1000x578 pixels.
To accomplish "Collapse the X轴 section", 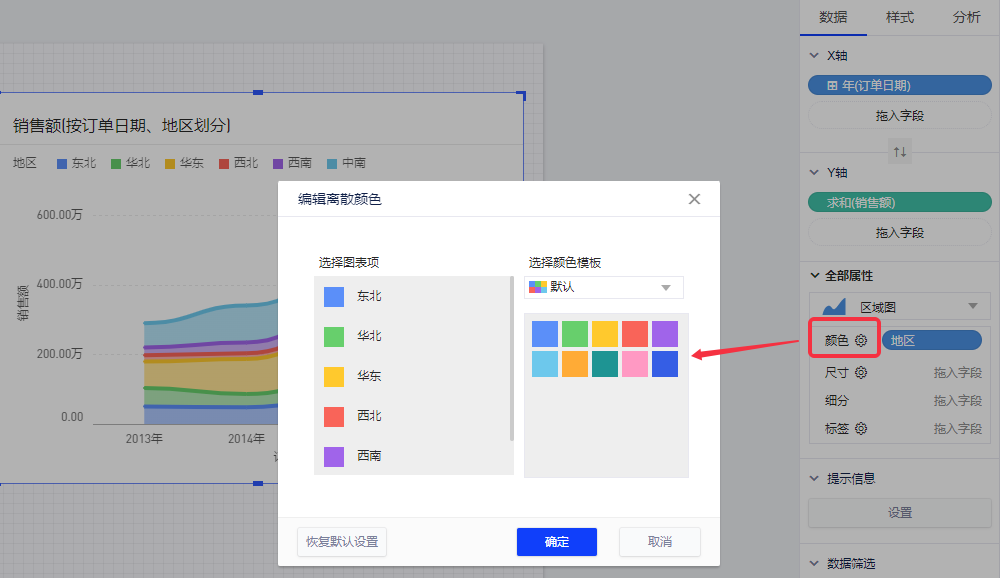I will tap(814, 56).
